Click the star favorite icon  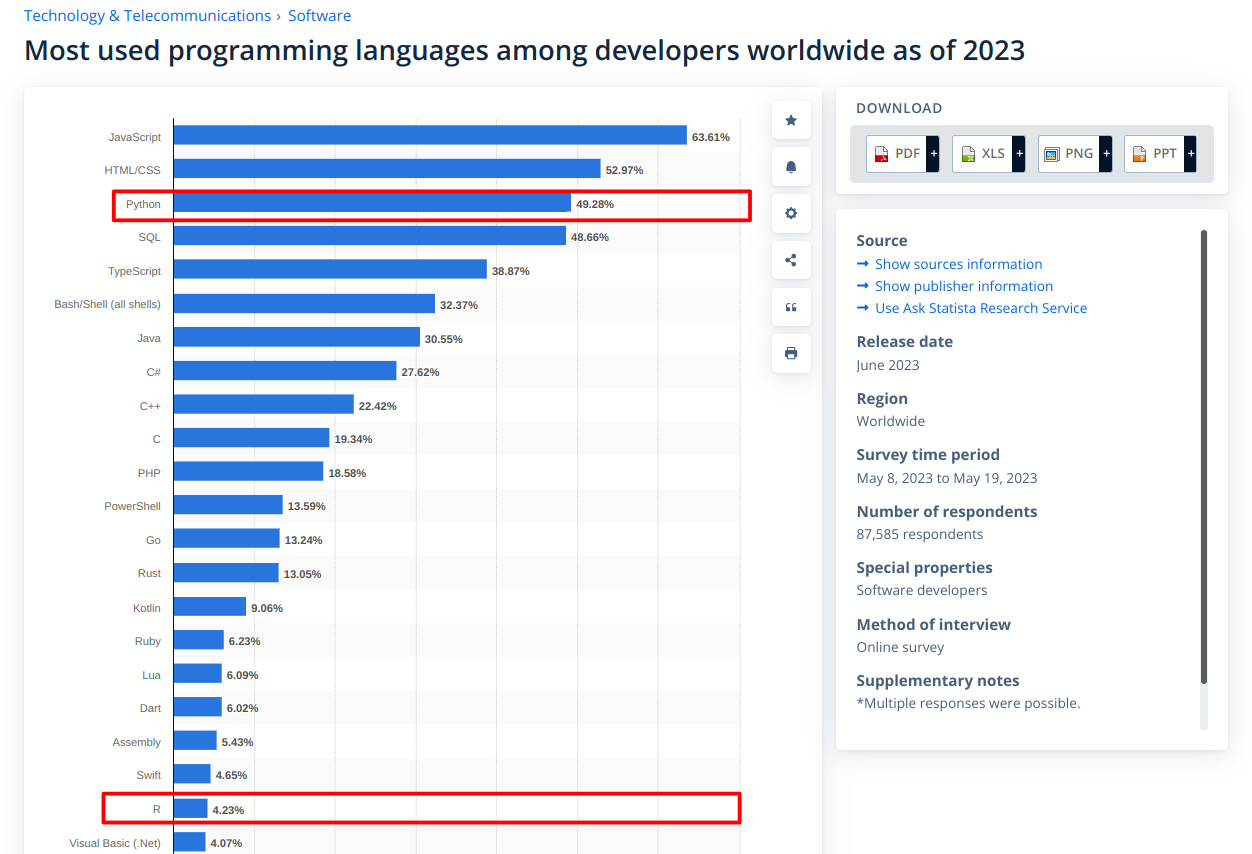point(791,120)
